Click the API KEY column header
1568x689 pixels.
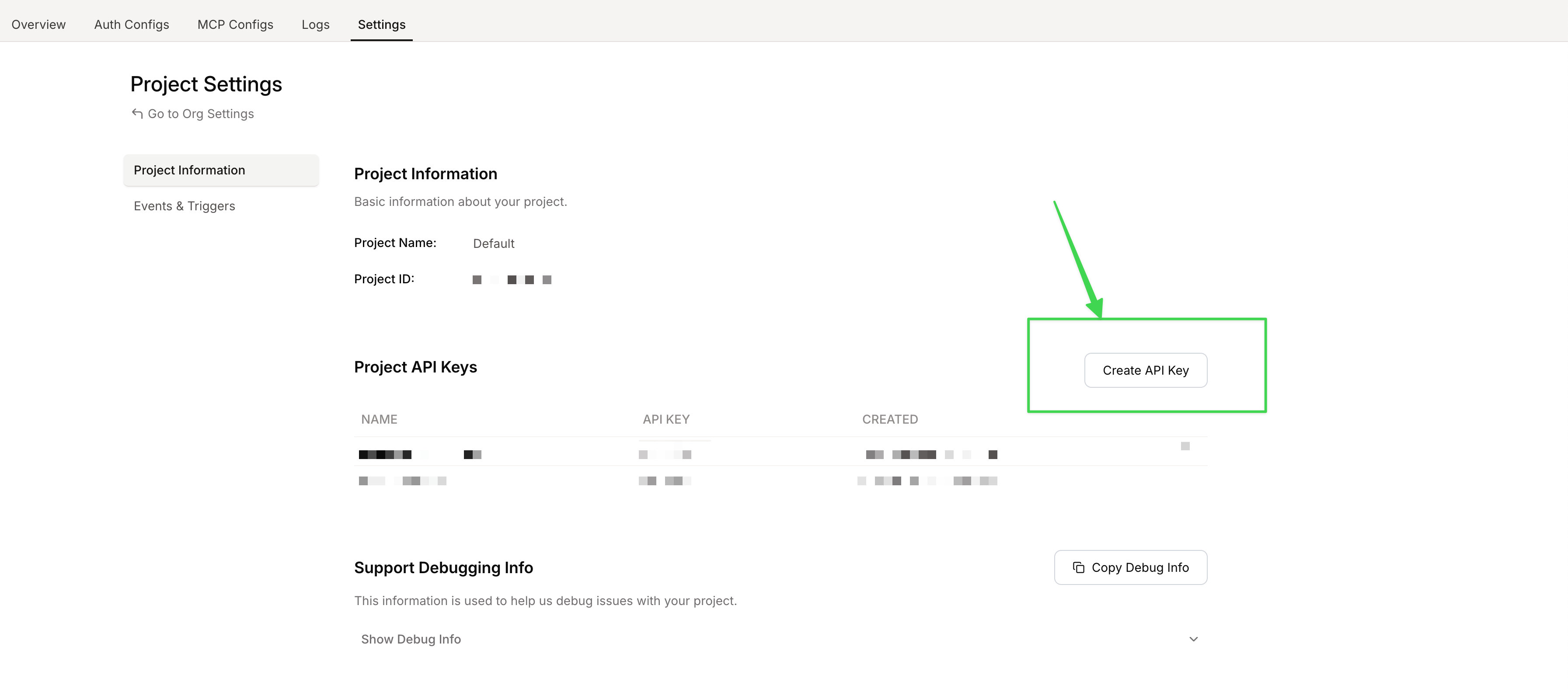point(666,419)
